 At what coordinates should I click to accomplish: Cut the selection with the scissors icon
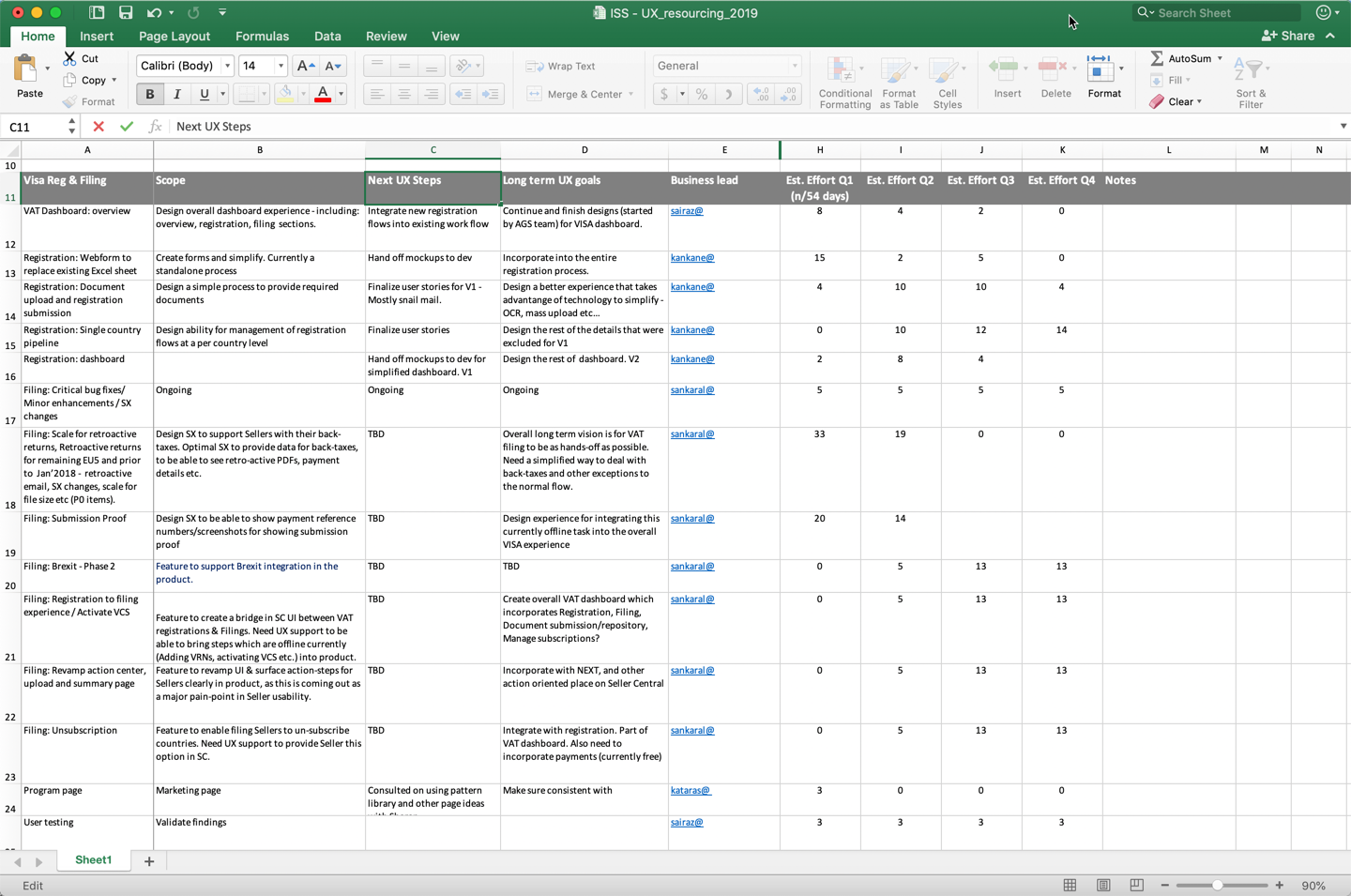(70, 58)
